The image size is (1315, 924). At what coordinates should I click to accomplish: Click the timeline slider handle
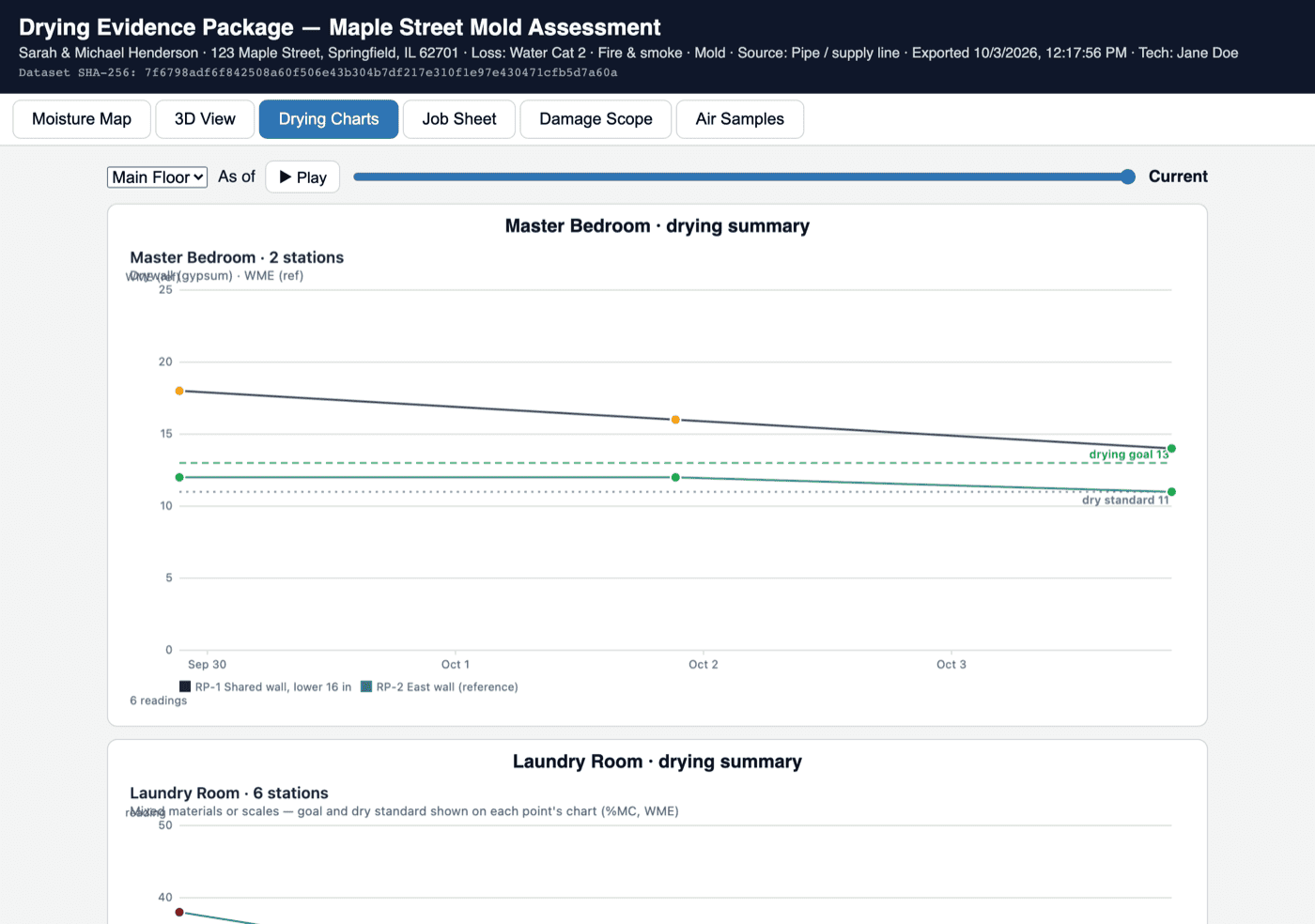point(1128,177)
